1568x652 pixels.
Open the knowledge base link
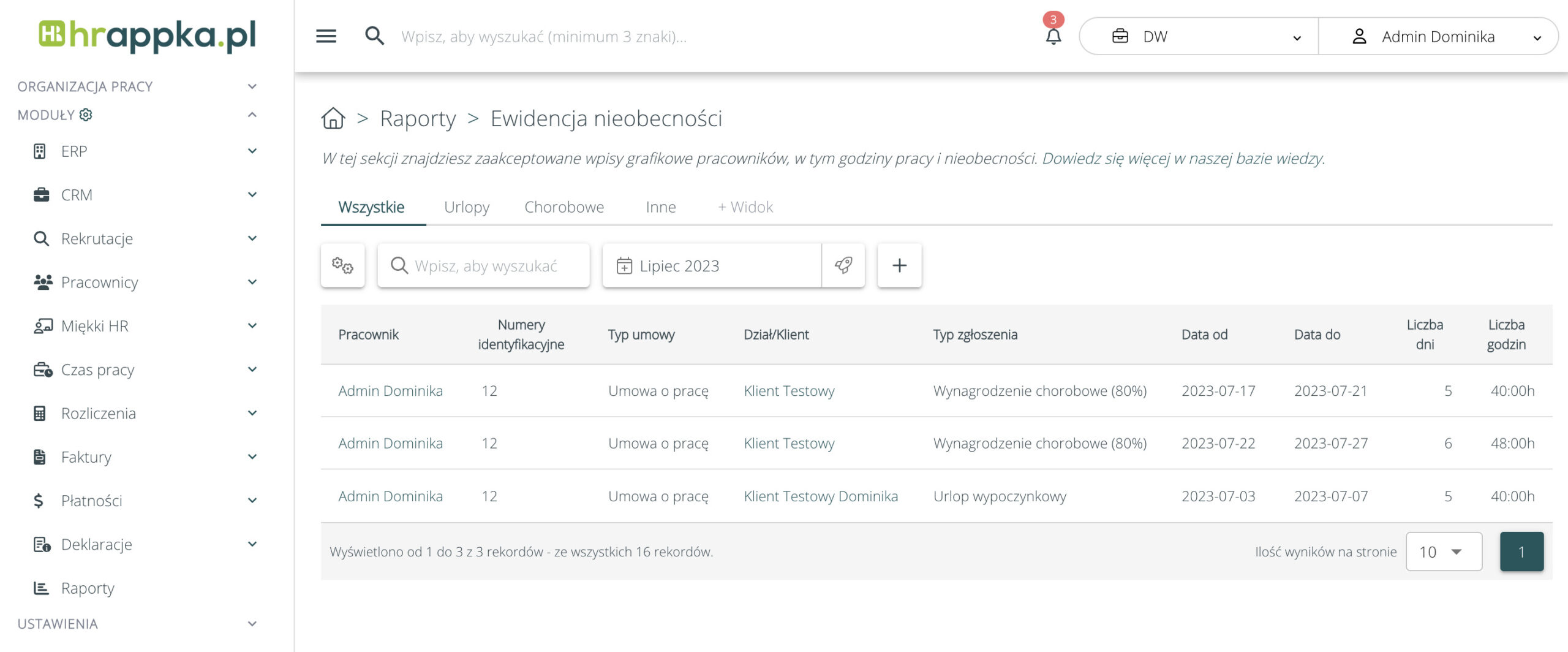[1183, 159]
